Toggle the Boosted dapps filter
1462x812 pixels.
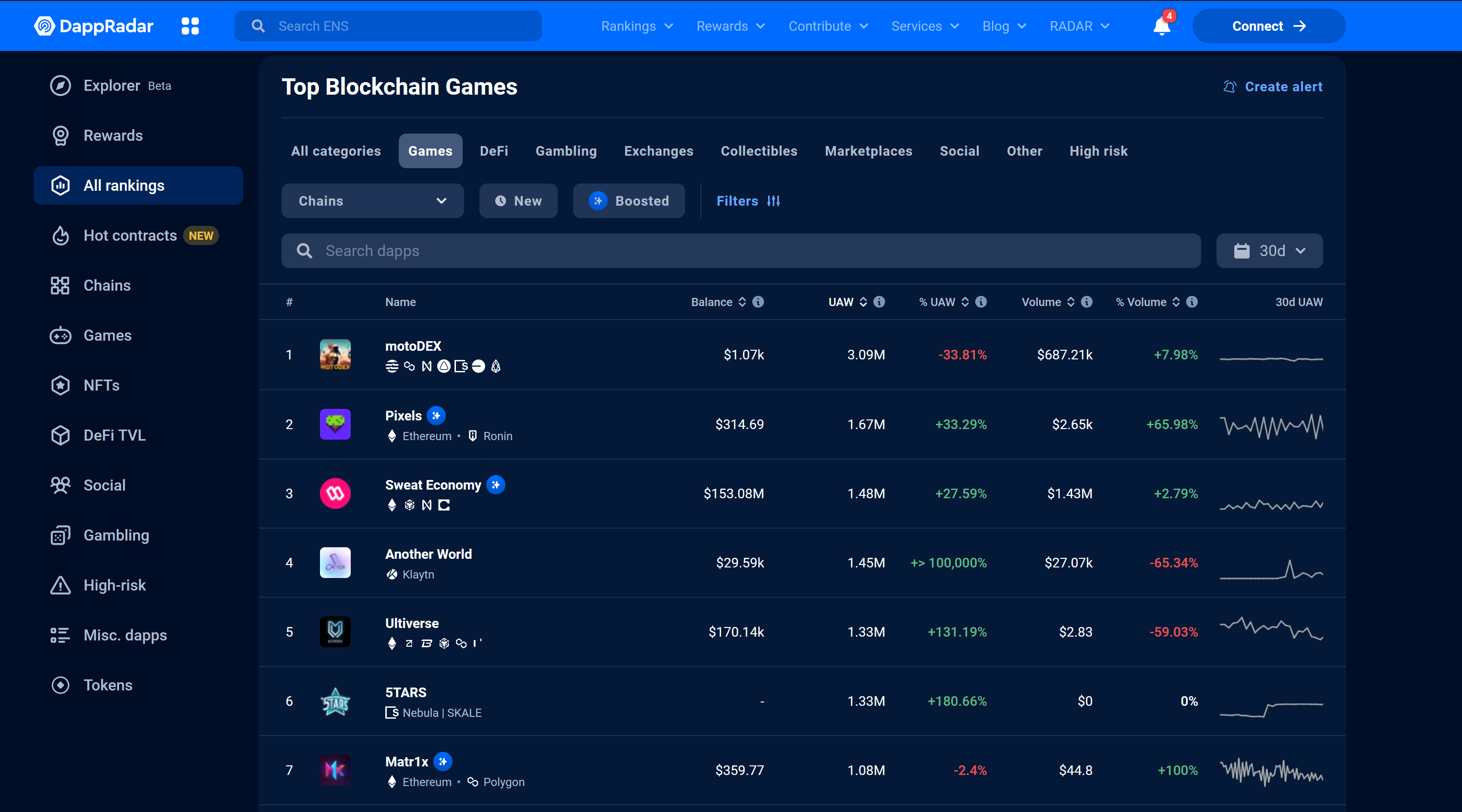tap(629, 201)
